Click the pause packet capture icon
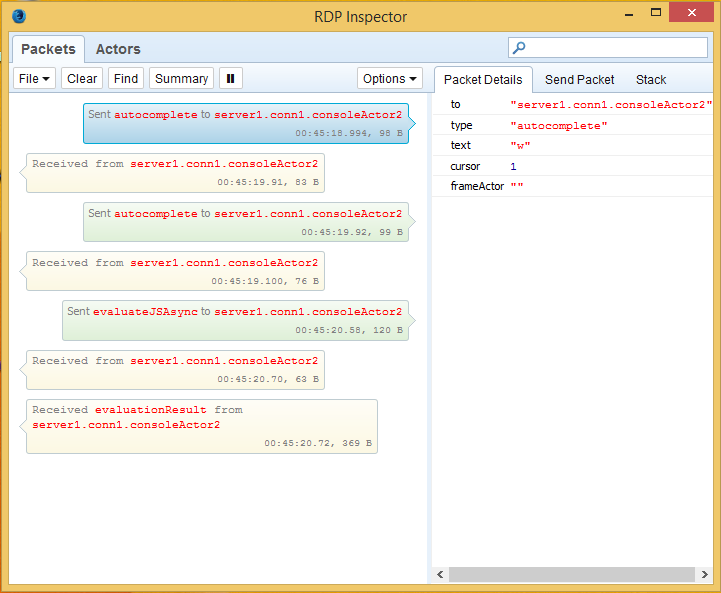Image resolution: width=721 pixels, height=593 pixels. [230, 79]
